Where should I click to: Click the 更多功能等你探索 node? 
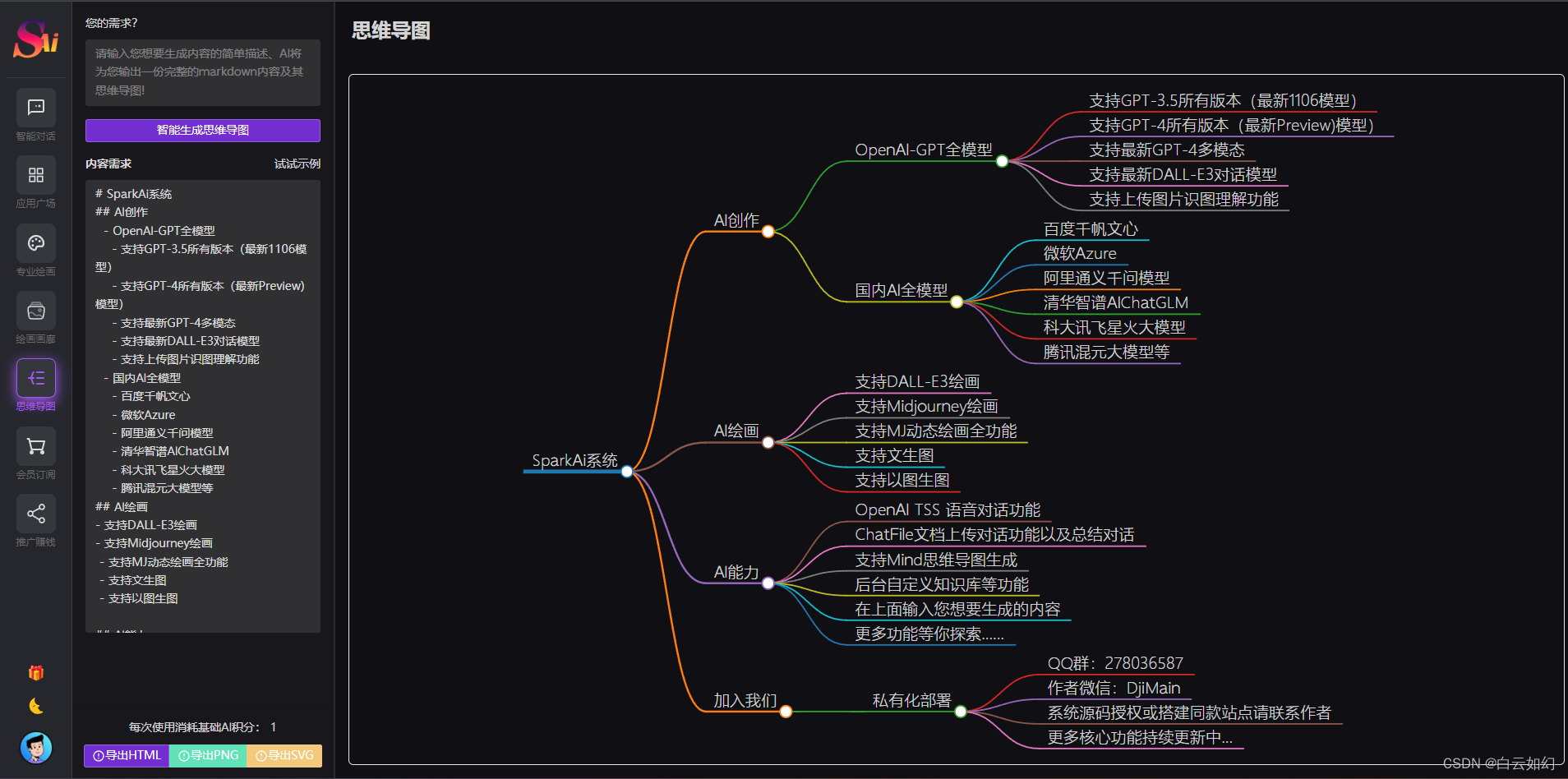(929, 634)
